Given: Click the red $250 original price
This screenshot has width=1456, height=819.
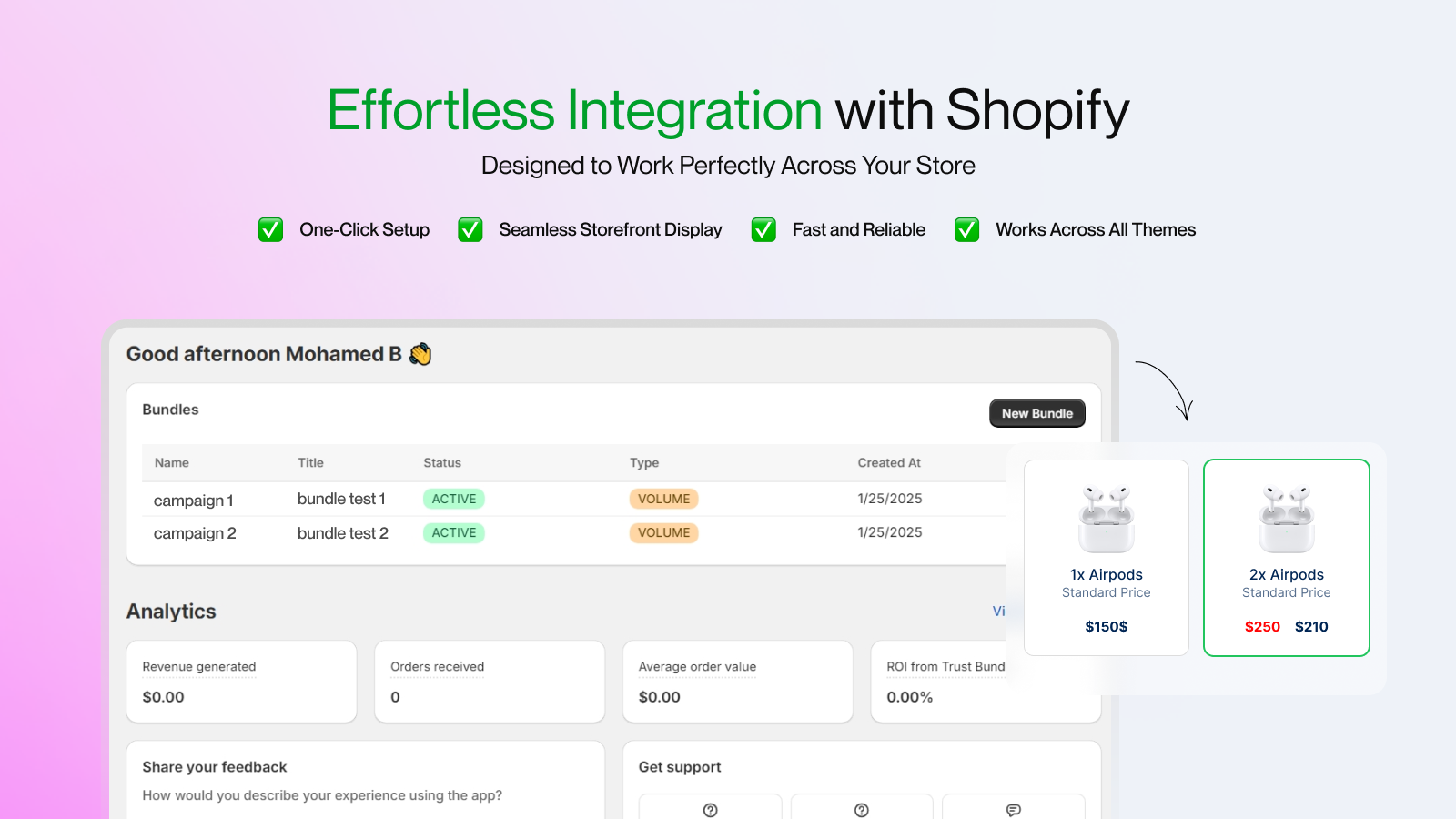Looking at the screenshot, I should (x=1262, y=626).
